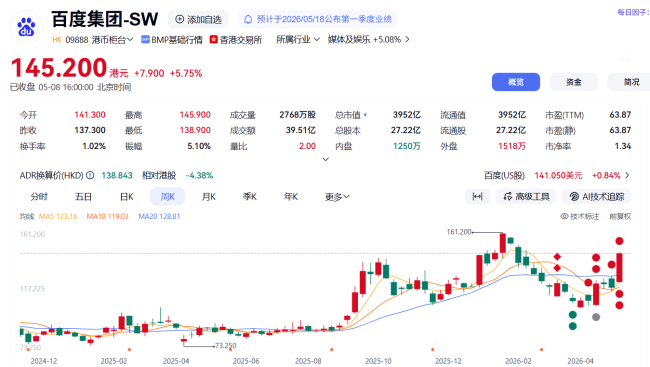
Task: Click the 每日因子 panel link
Action: tap(633, 12)
